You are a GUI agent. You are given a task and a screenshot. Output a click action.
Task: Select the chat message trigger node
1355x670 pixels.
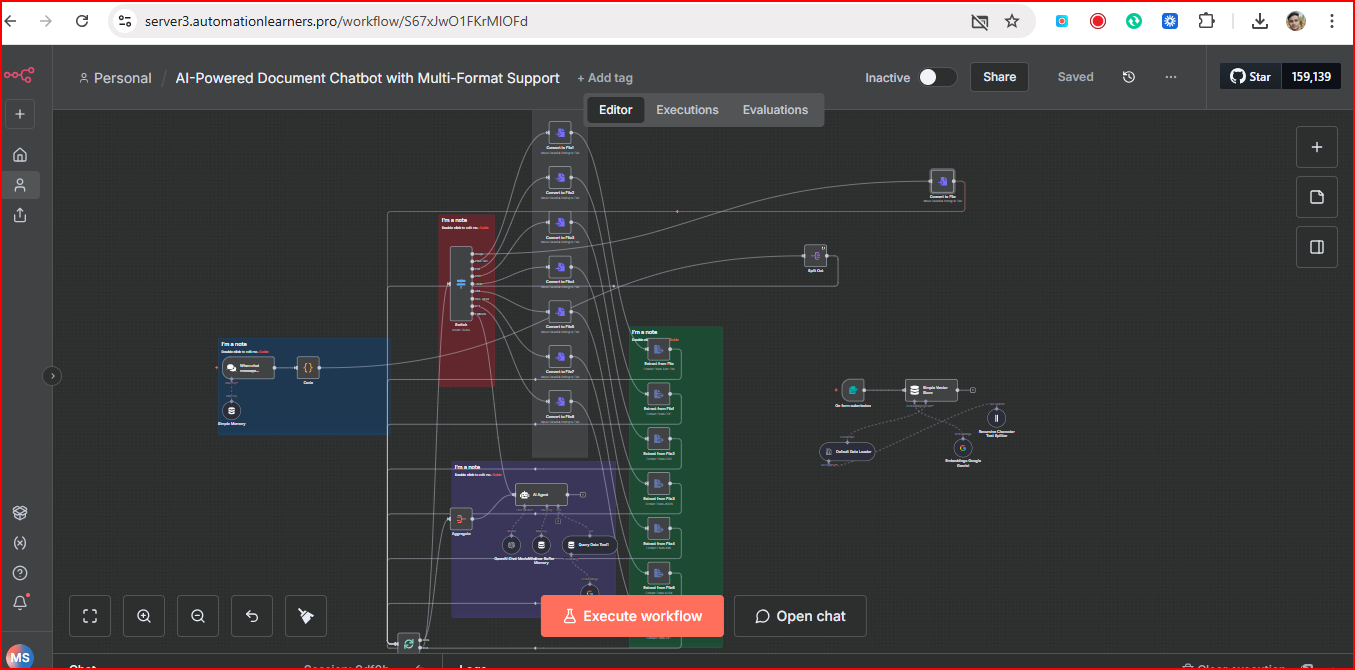[x=248, y=368]
